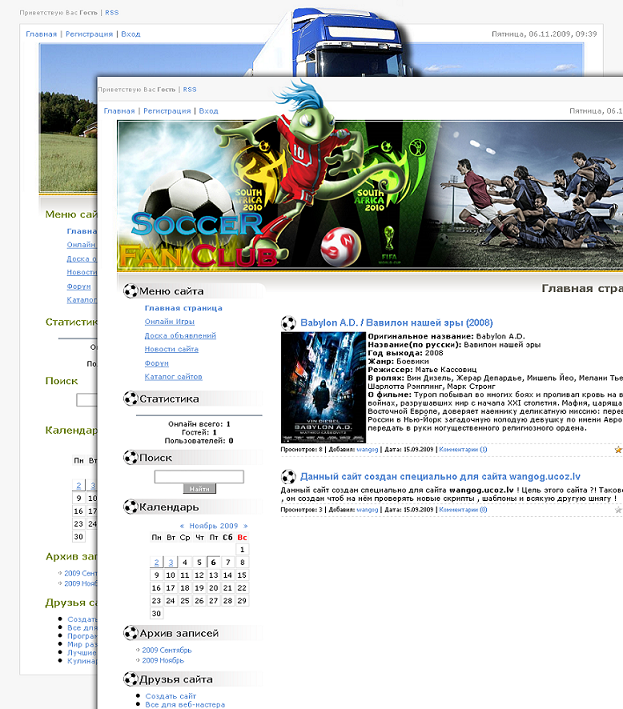
Task: Click day 30 in the front calendar
Action: point(156,614)
